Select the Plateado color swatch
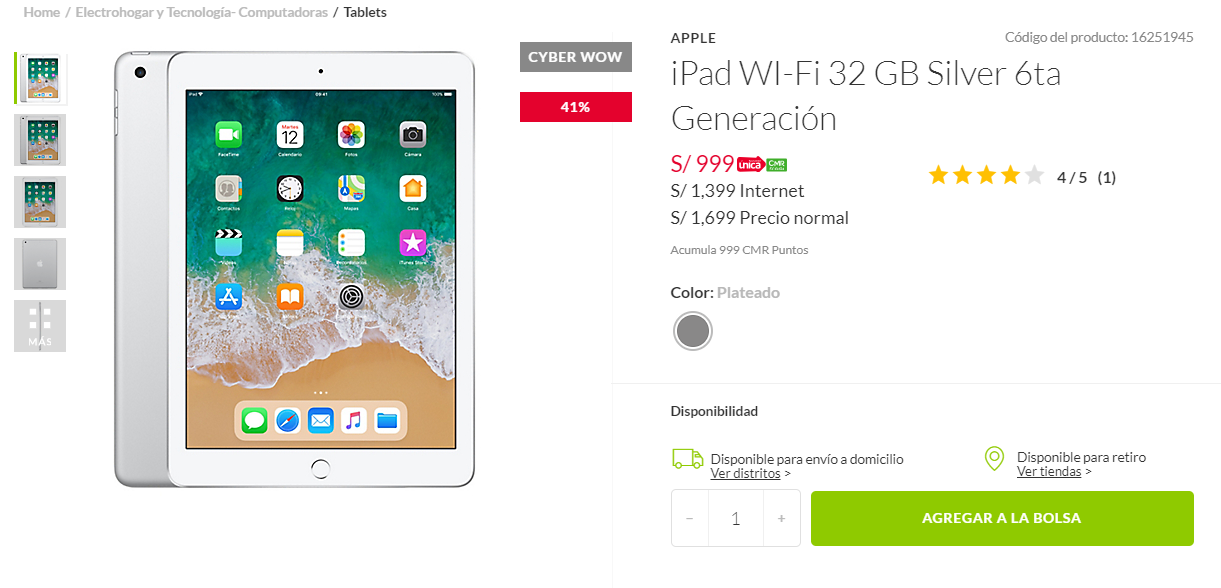Viewport: 1221px width, 588px height. point(692,331)
